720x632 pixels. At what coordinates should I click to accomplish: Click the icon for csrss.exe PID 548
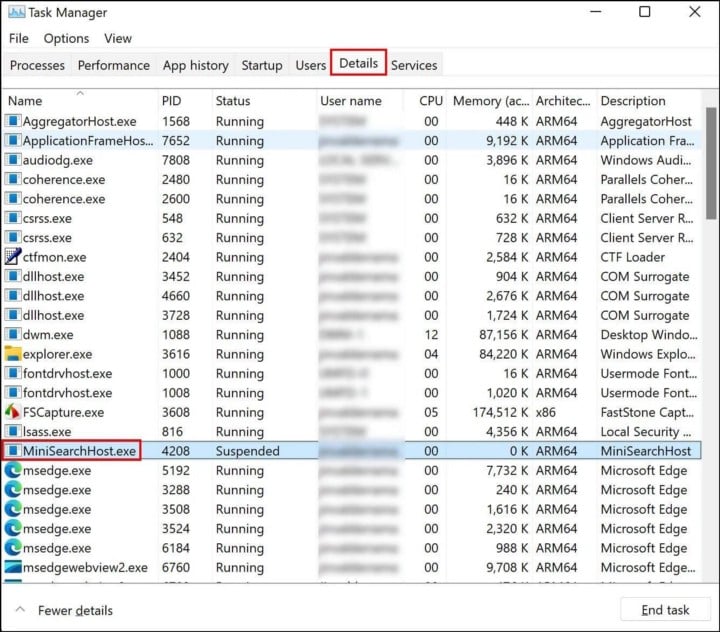coord(13,218)
